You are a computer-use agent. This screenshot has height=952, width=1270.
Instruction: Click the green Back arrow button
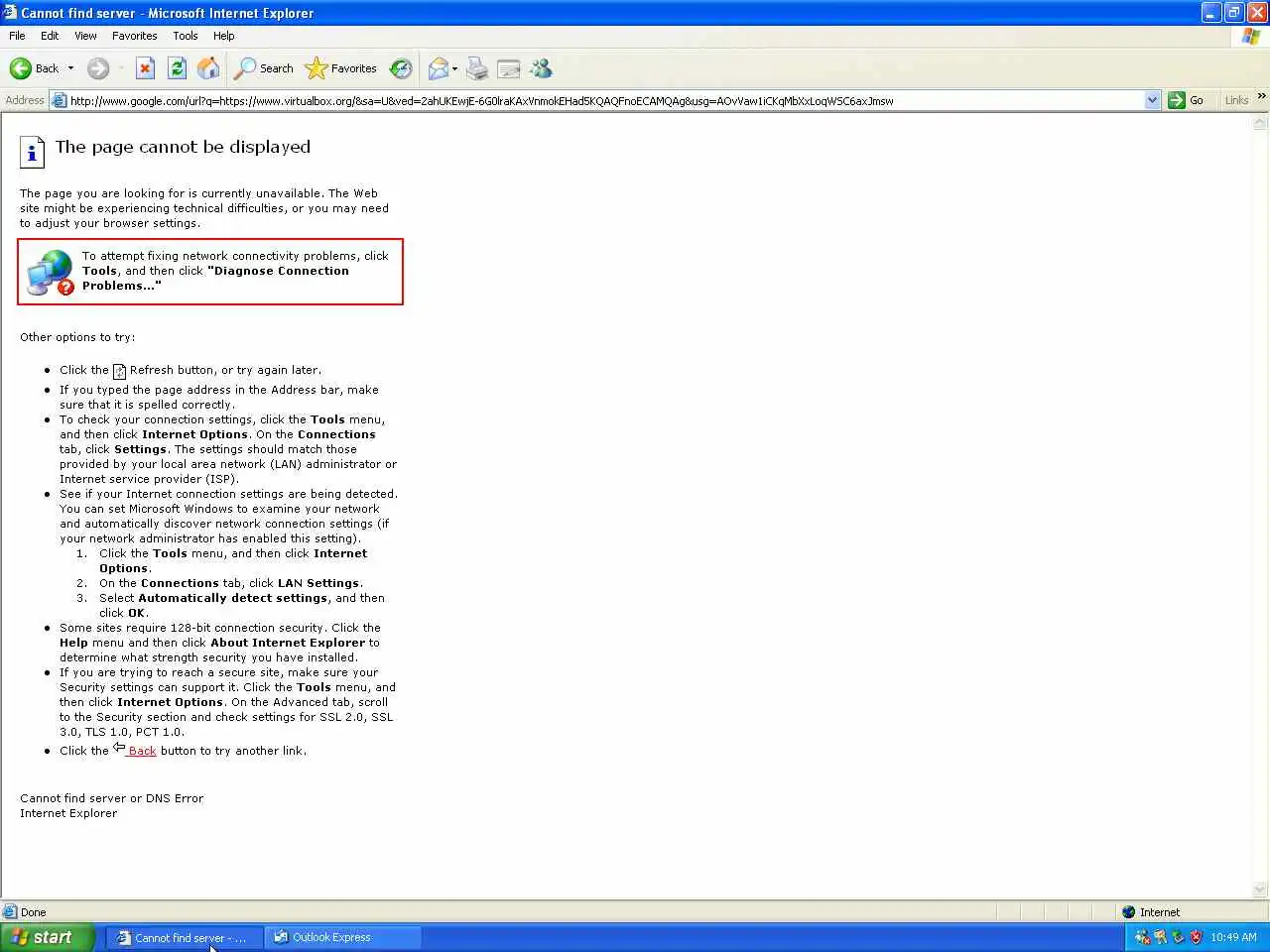click(x=21, y=68)
